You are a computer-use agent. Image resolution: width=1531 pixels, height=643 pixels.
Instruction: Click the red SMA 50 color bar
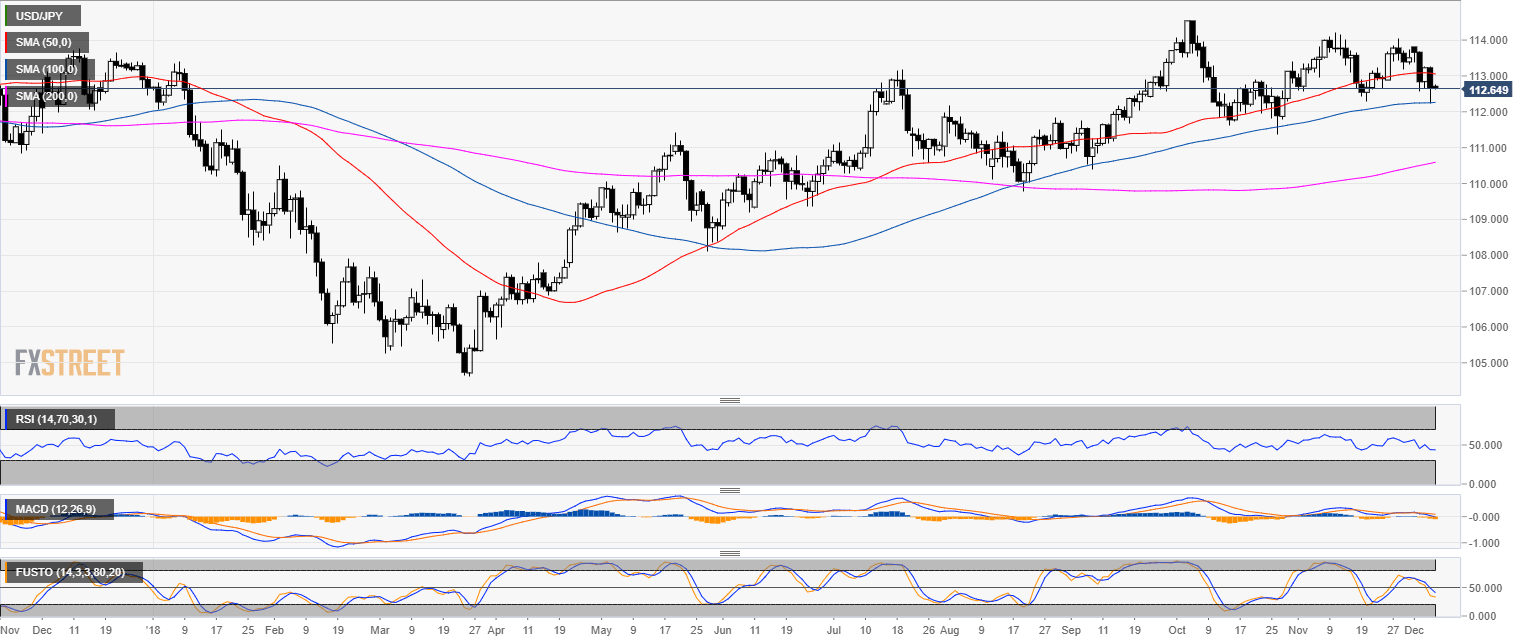(6, 42)
